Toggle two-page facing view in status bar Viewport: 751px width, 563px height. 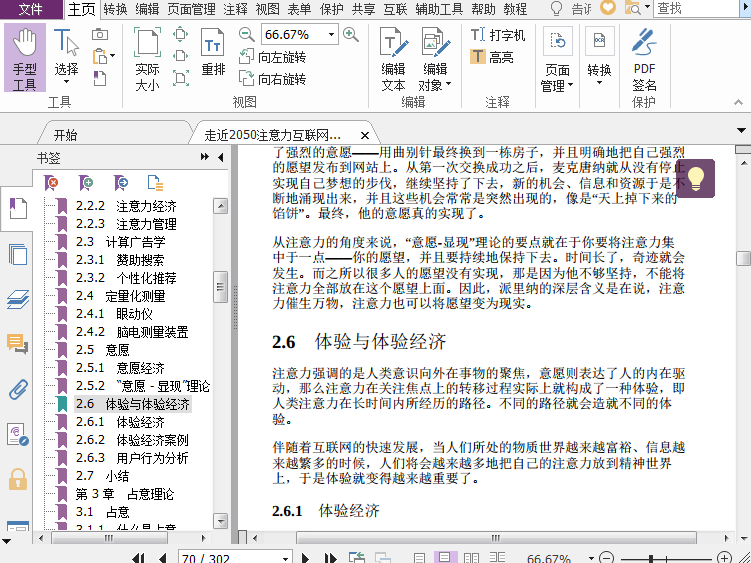point(472,558)
